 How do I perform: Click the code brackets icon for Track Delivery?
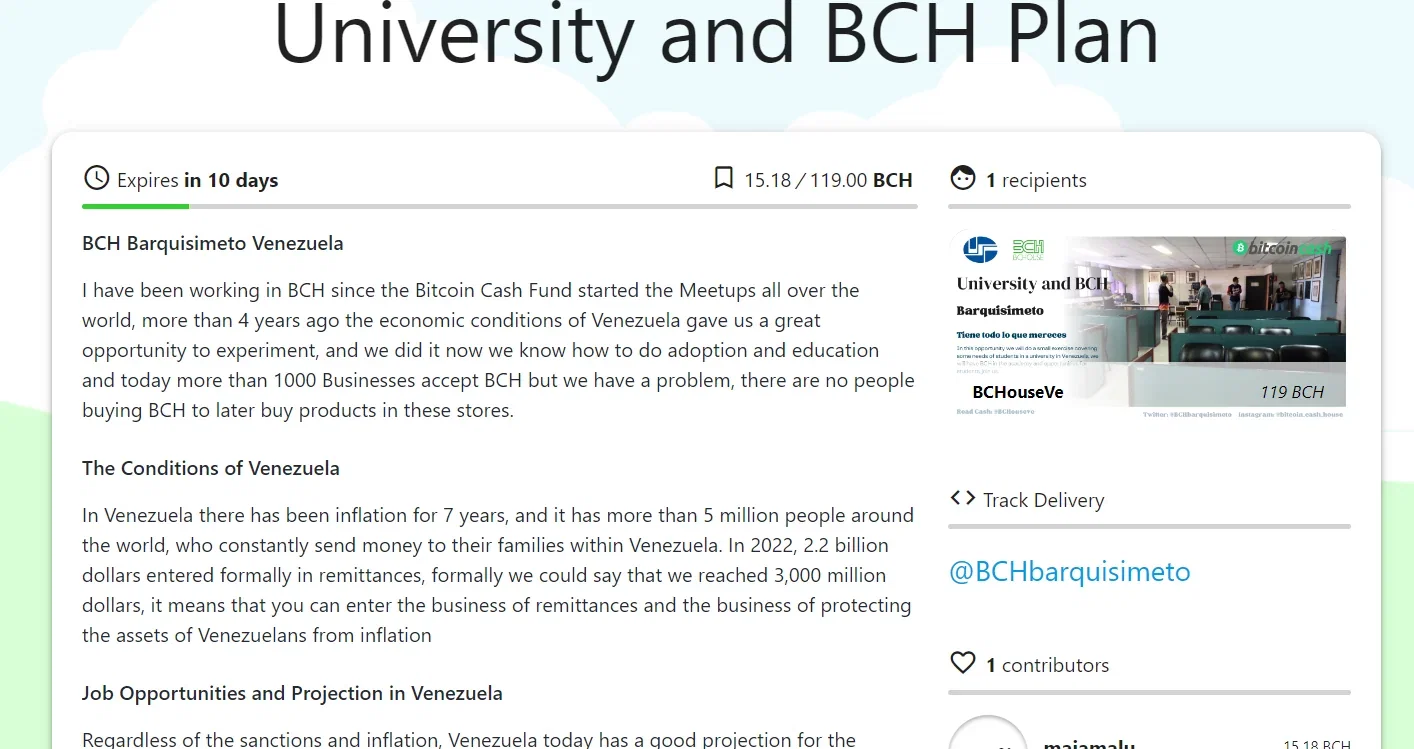click(x=963, y=498)
